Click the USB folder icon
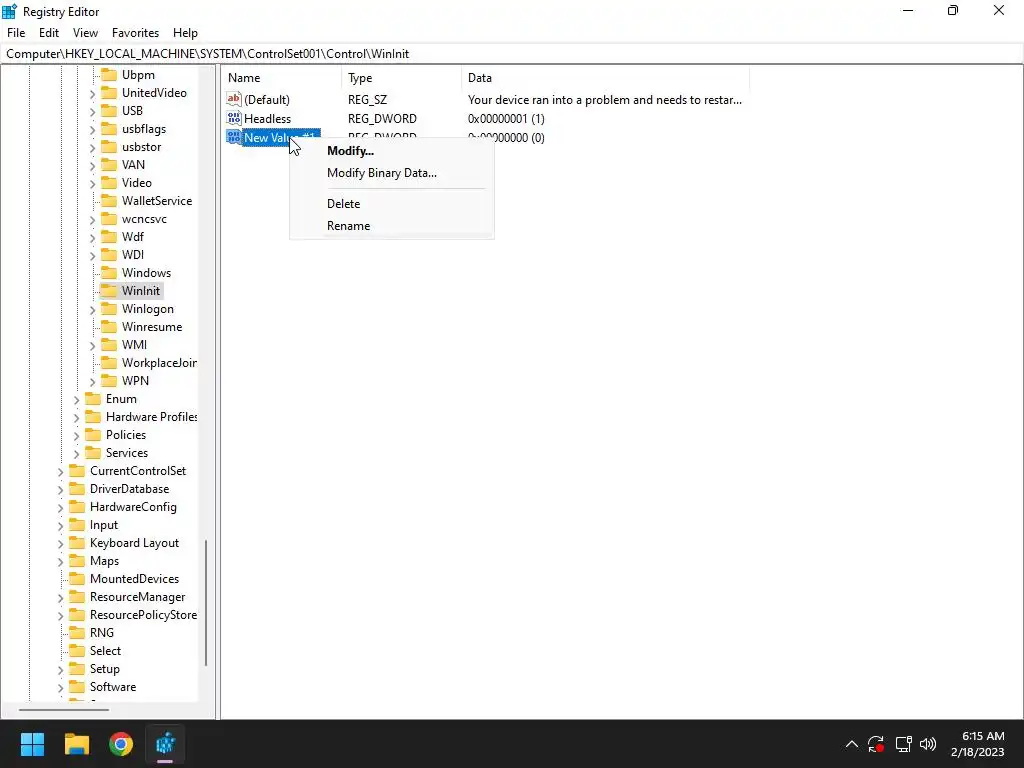Viewport: 1024px width, 768px height. coord(109,110)
